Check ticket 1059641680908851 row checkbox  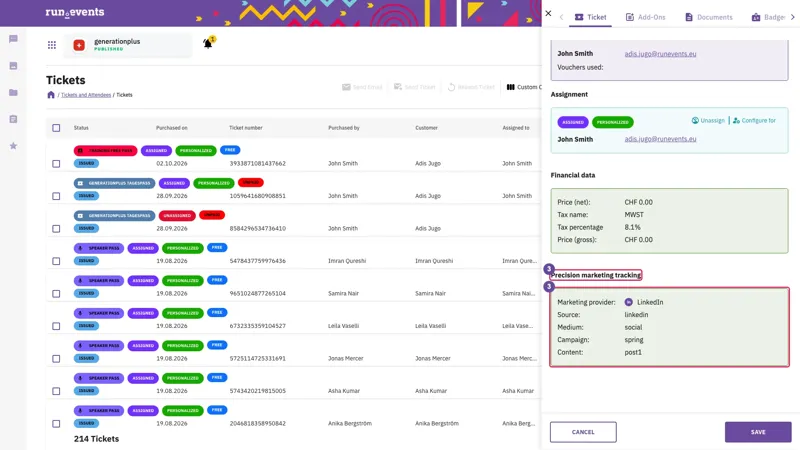pyautogui.click(x=56, y=196)
